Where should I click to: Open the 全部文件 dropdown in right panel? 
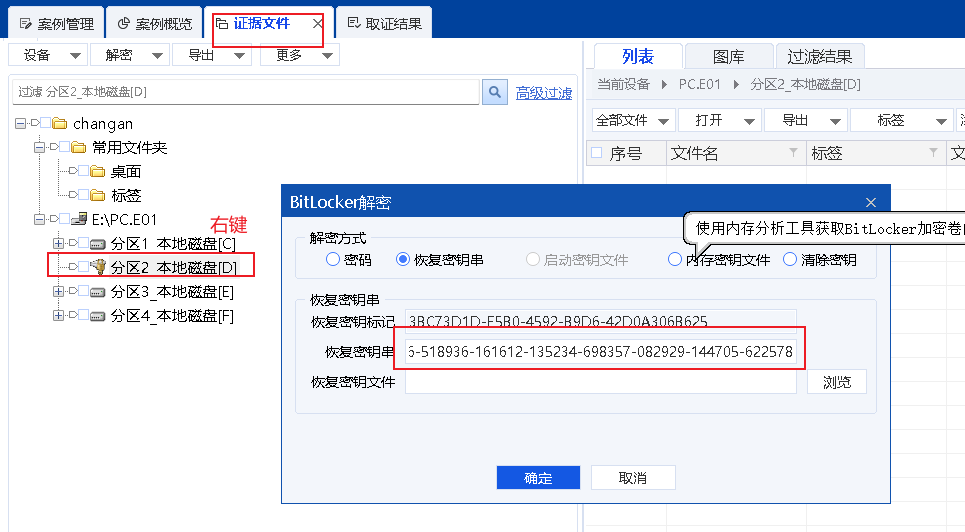coord(633,121)
